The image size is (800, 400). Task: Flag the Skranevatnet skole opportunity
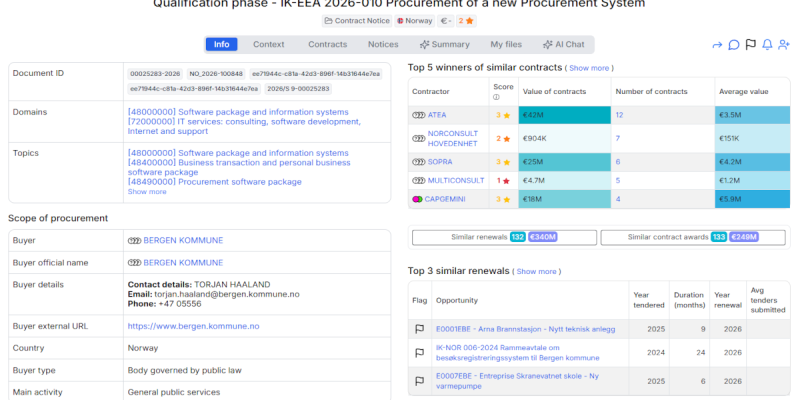419,381
